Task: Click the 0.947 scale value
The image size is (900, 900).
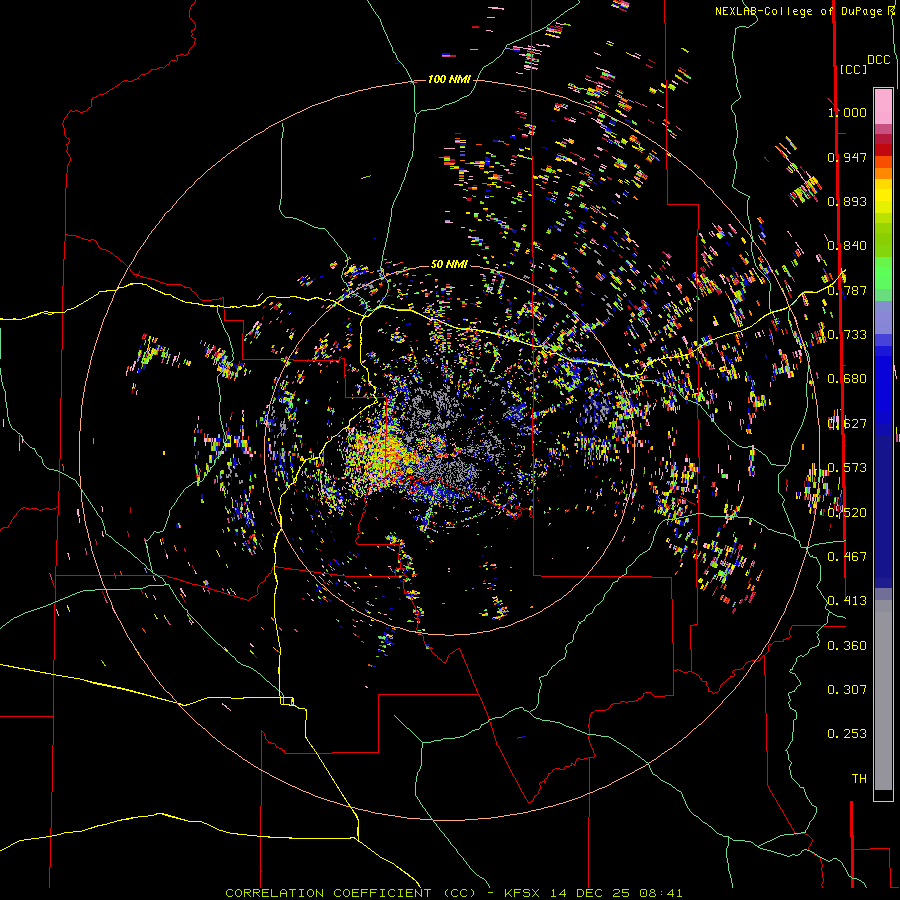Action: (847, 157)
